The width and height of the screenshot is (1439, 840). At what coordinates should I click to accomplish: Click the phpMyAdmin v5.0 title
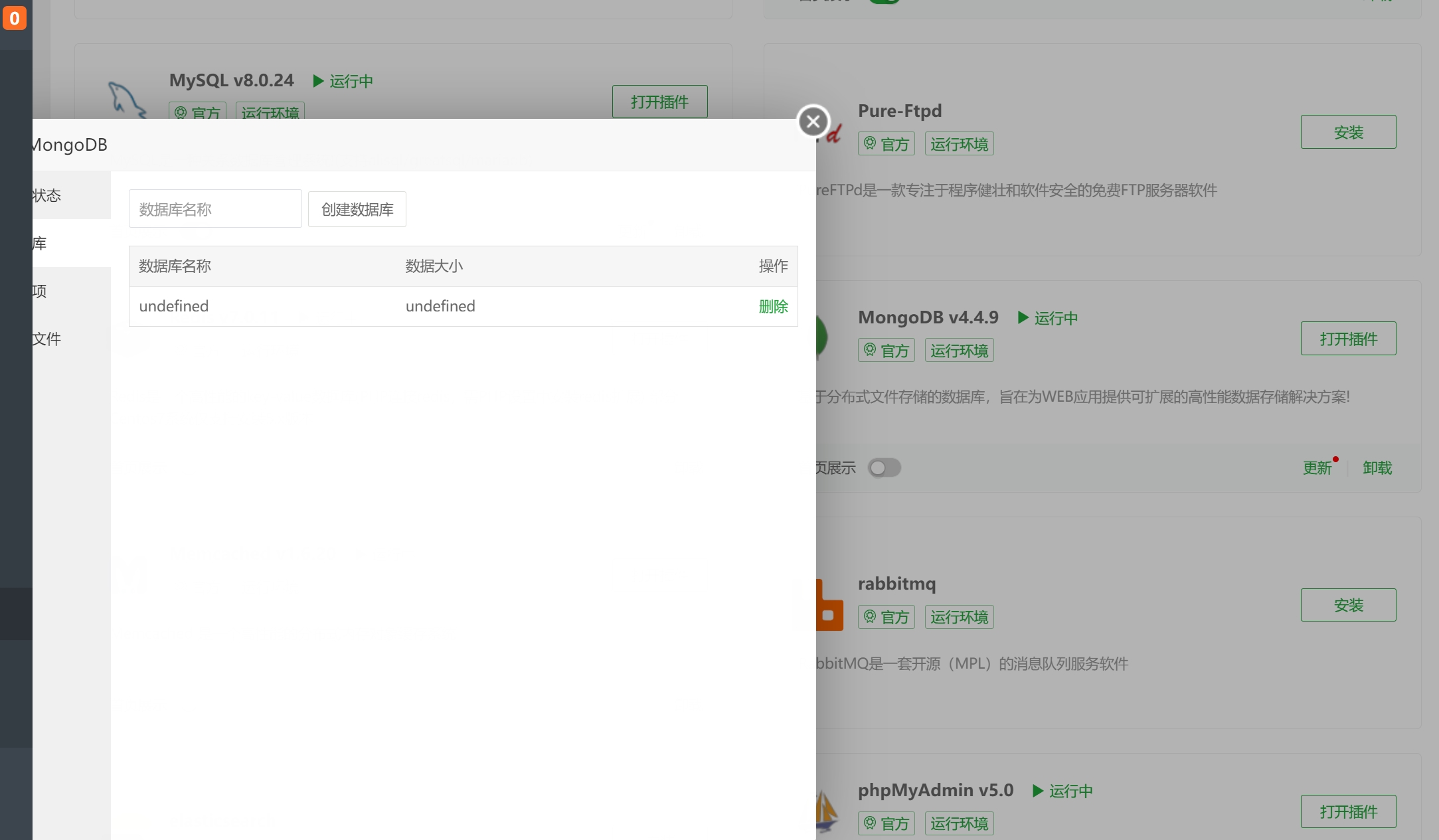tap(936, 790)
